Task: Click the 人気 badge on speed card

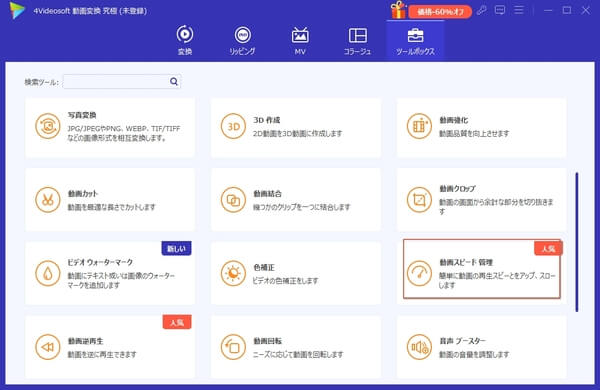Action: (x=548, y=248)
